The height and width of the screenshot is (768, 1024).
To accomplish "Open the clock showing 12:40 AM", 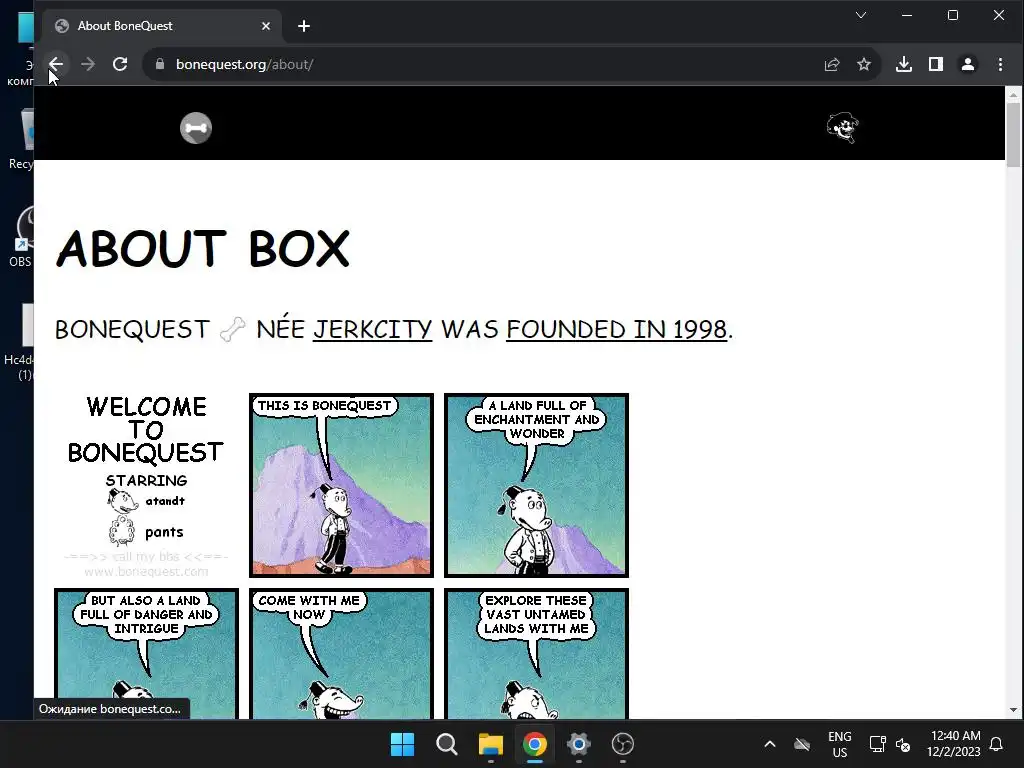I will pyautogui.click(x=954, y=744).
